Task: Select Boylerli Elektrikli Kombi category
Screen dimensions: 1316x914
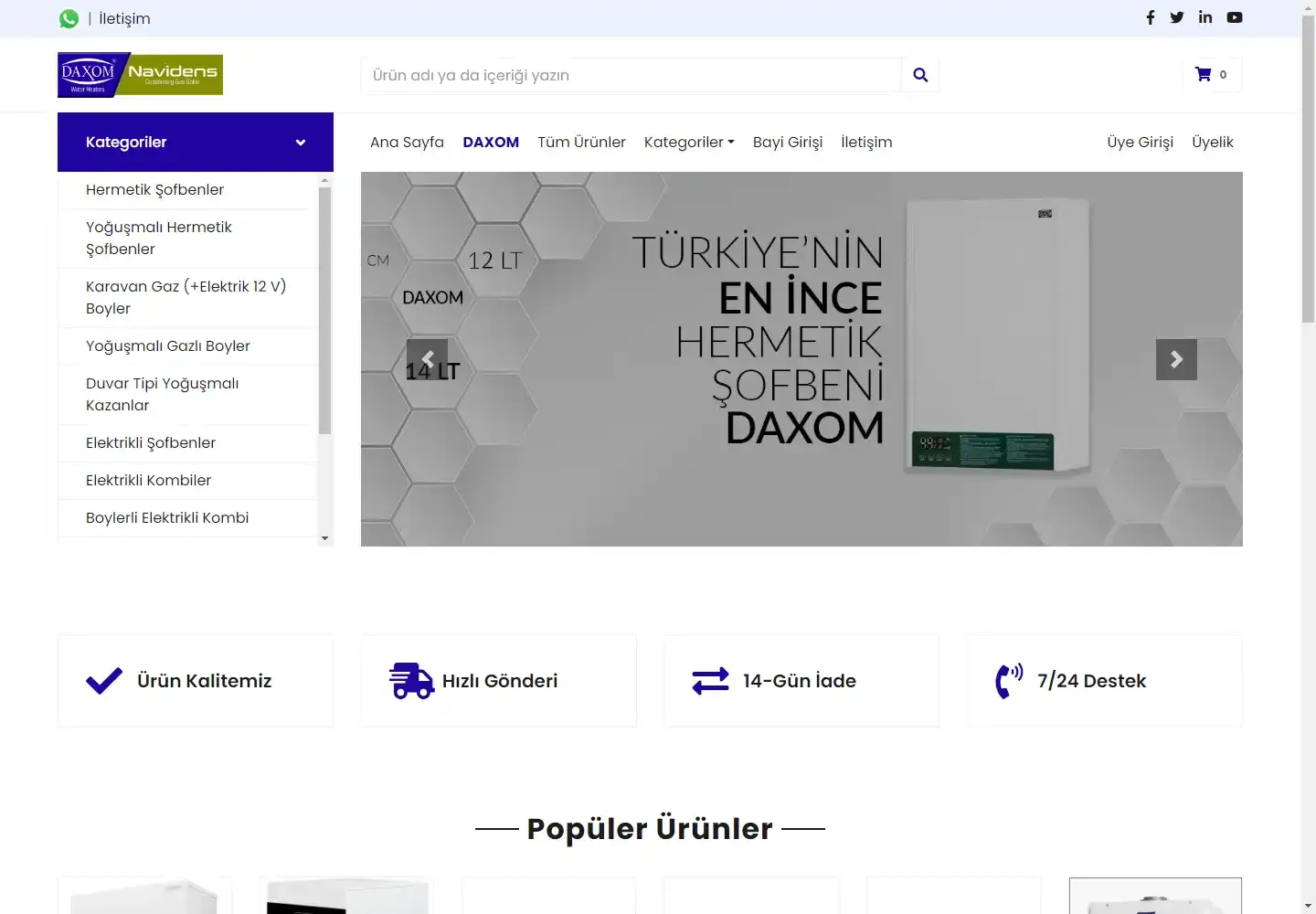Action: pos(187,518)
